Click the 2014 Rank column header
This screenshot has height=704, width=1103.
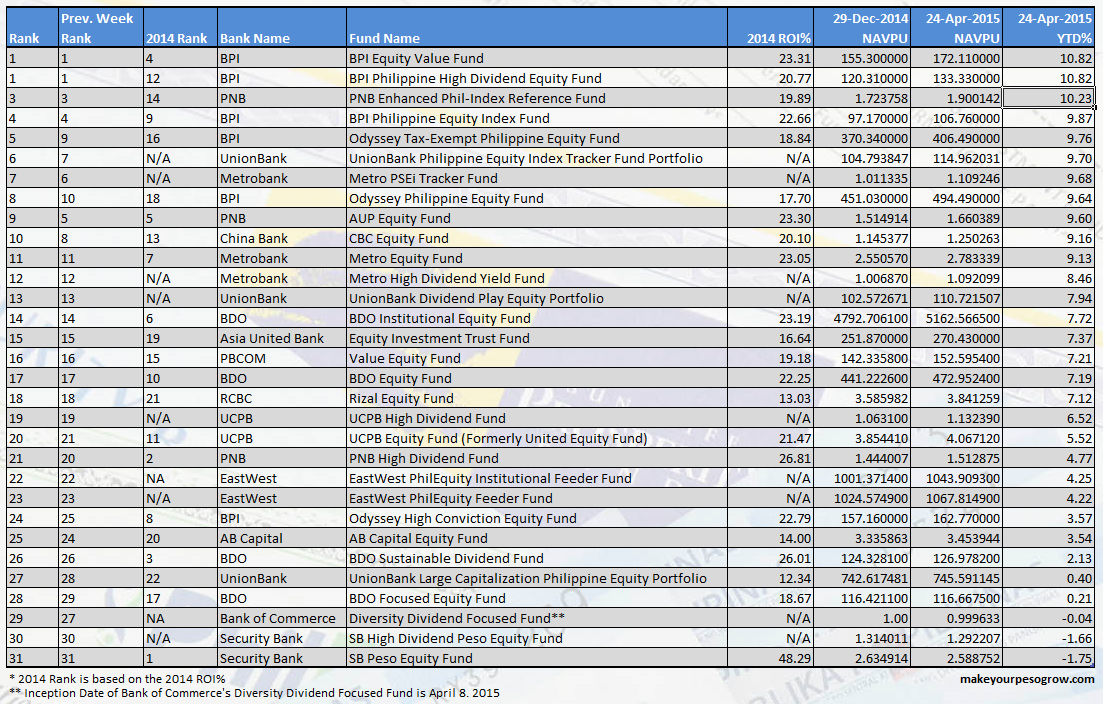pos(175,37)
